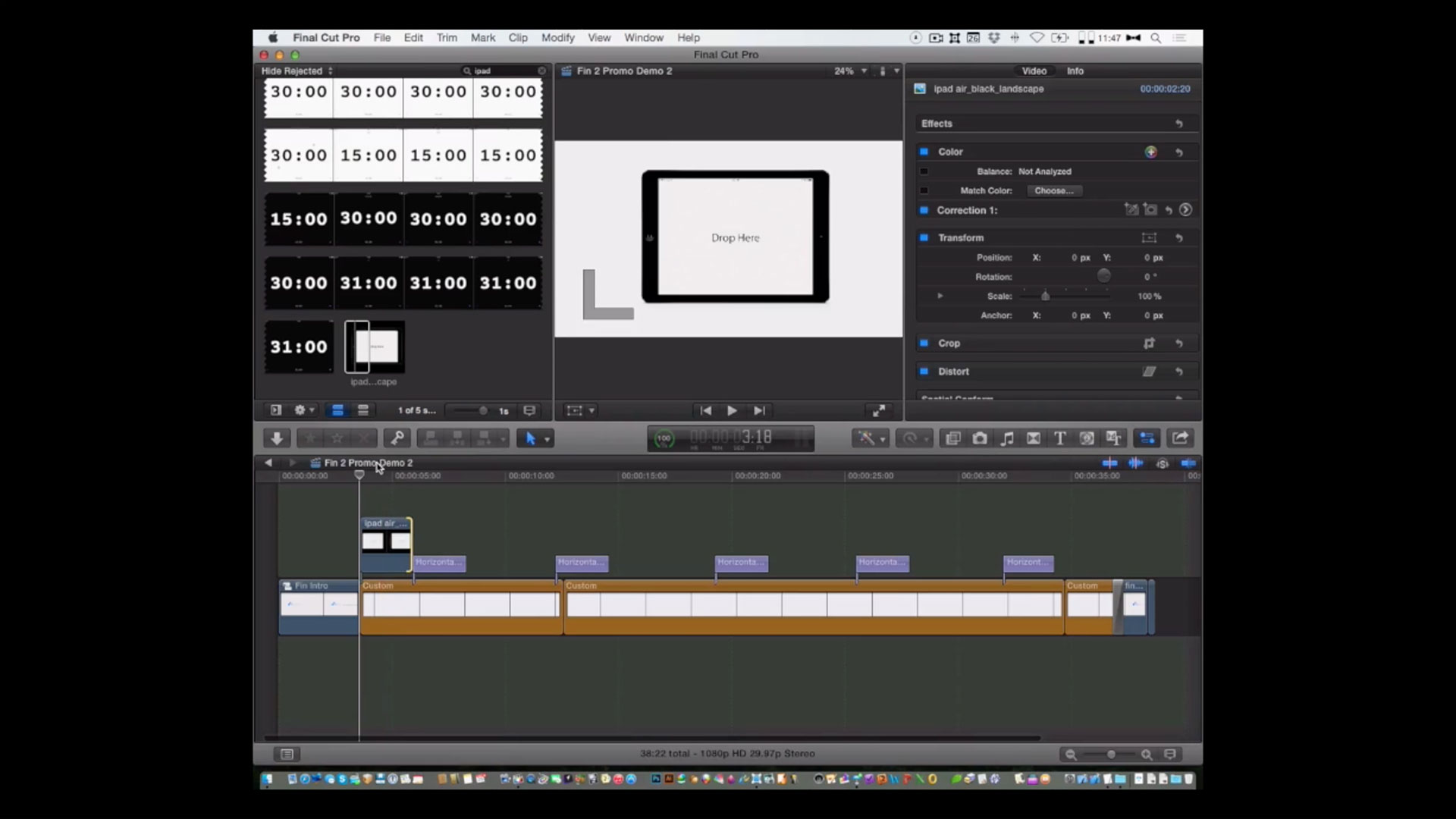Open the Timeline Index icon at bottom left

pos(287,754)
